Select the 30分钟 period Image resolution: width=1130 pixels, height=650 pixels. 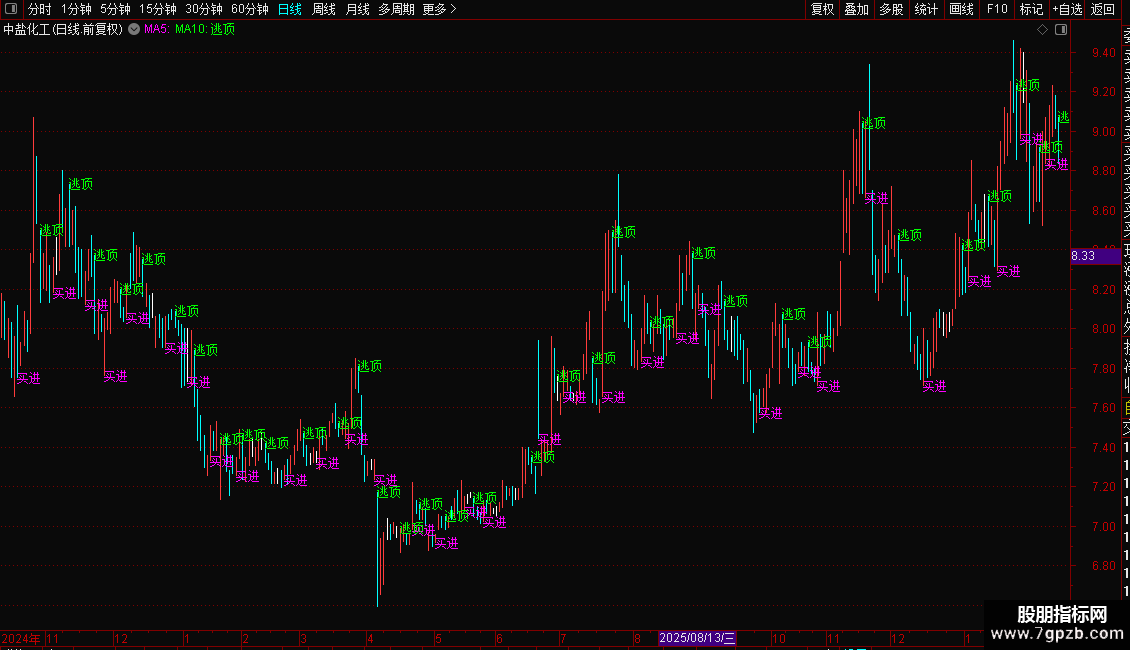click(204, 9)
